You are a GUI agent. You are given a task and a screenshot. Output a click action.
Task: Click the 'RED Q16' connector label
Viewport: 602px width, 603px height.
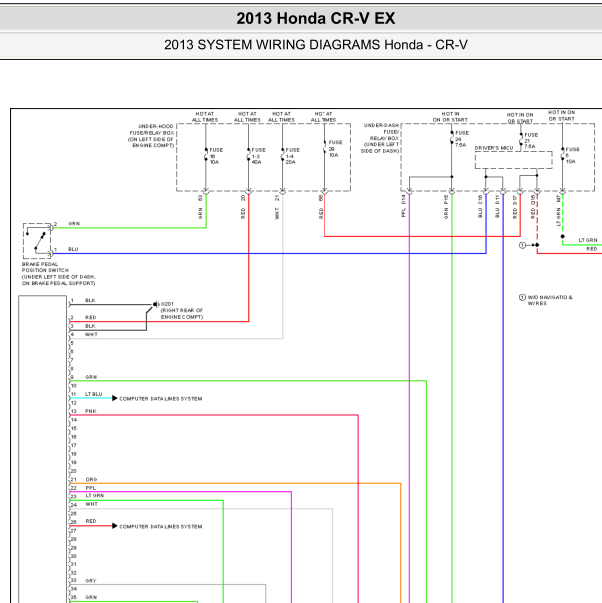point(533,207)
